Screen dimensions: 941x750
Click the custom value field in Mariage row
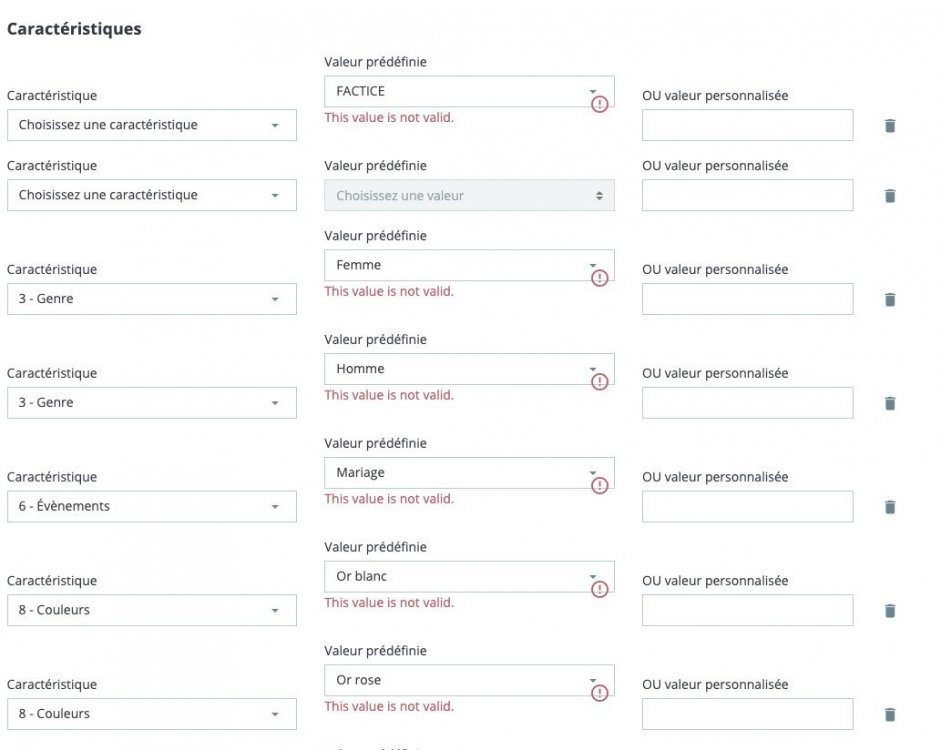pos(747,506)
